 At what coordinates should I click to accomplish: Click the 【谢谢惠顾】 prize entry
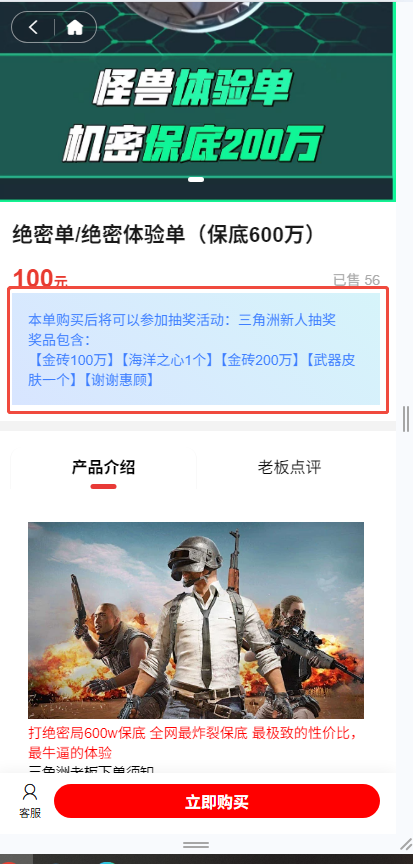click(x=118, y=380)
